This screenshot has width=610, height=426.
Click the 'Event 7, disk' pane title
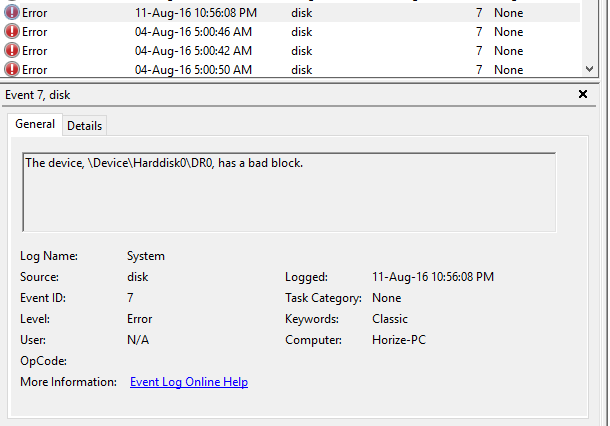pyautogui.click(x=37, y=95)
